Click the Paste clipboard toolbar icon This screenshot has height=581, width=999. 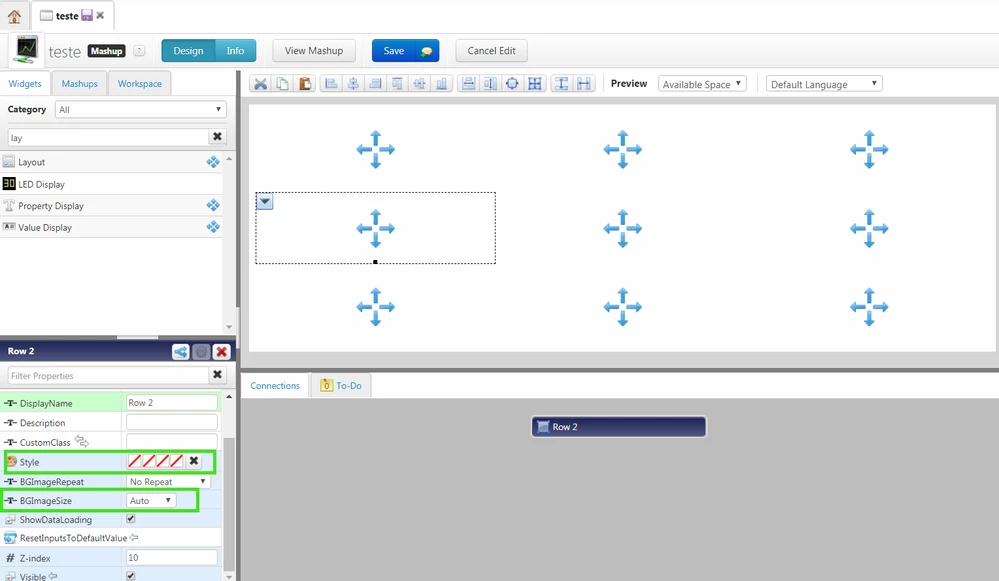coord(305,83)
